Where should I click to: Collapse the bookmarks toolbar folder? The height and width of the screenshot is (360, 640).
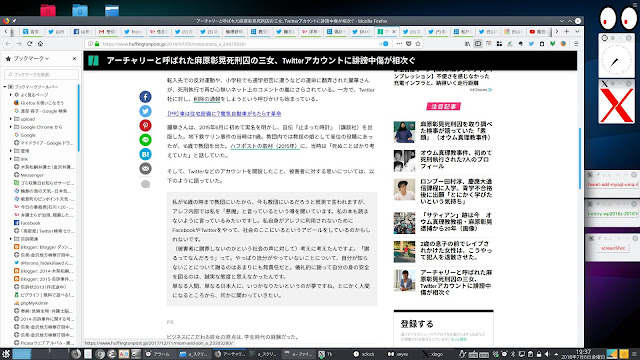point(5,87)
